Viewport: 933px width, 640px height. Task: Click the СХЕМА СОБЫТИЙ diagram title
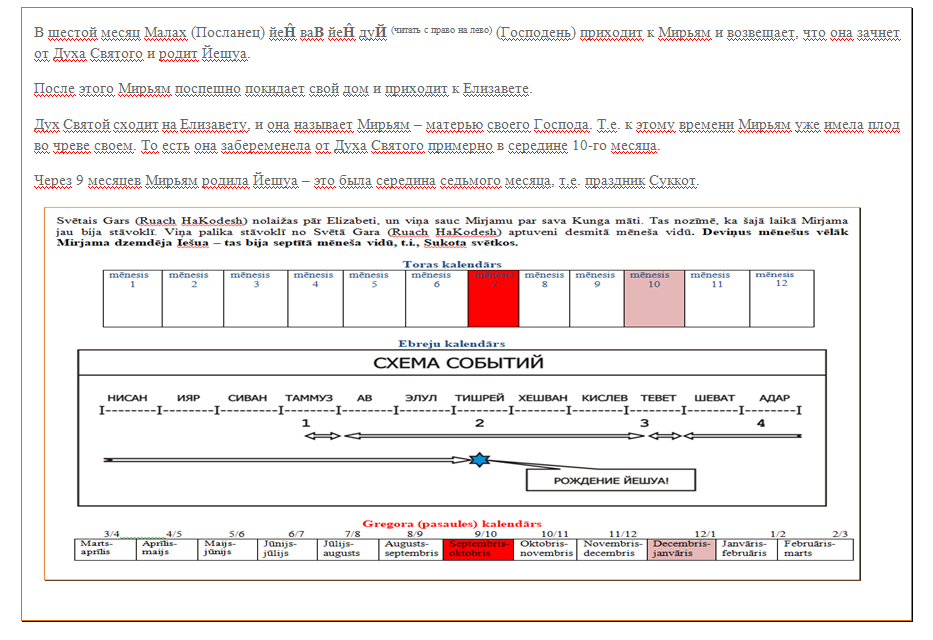[452, 362]
